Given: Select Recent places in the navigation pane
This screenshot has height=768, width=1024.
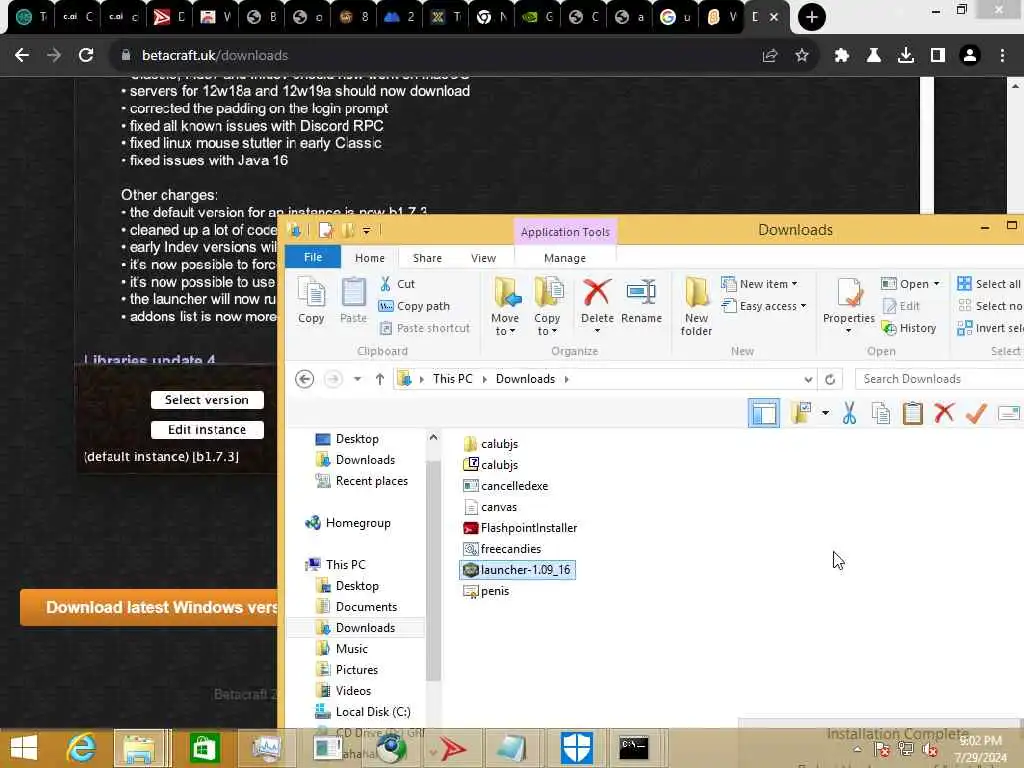Looking at the screenshot, I should click(362, 481).
